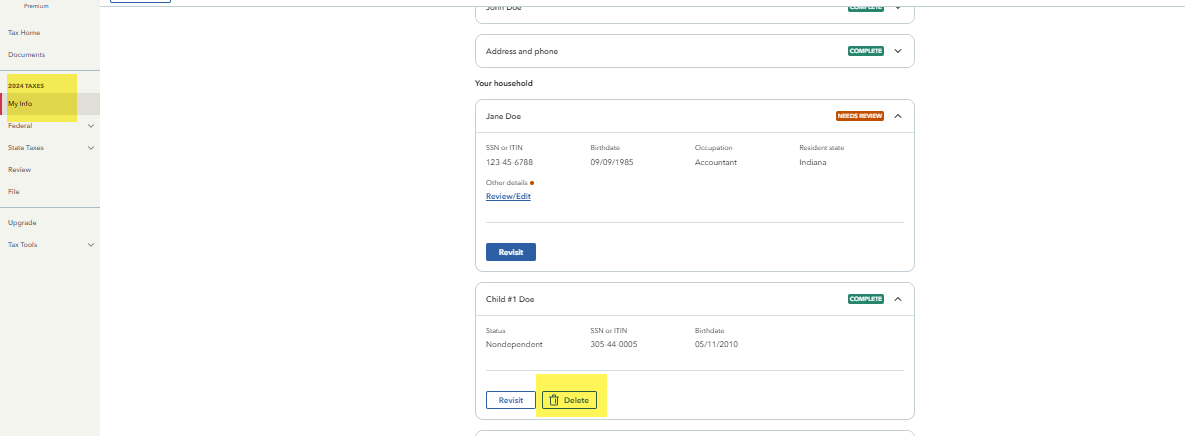Click the 2024 TAXES sidebar heading
Viewport: 1185px width, 436px height.
click(x=26, y=86)
